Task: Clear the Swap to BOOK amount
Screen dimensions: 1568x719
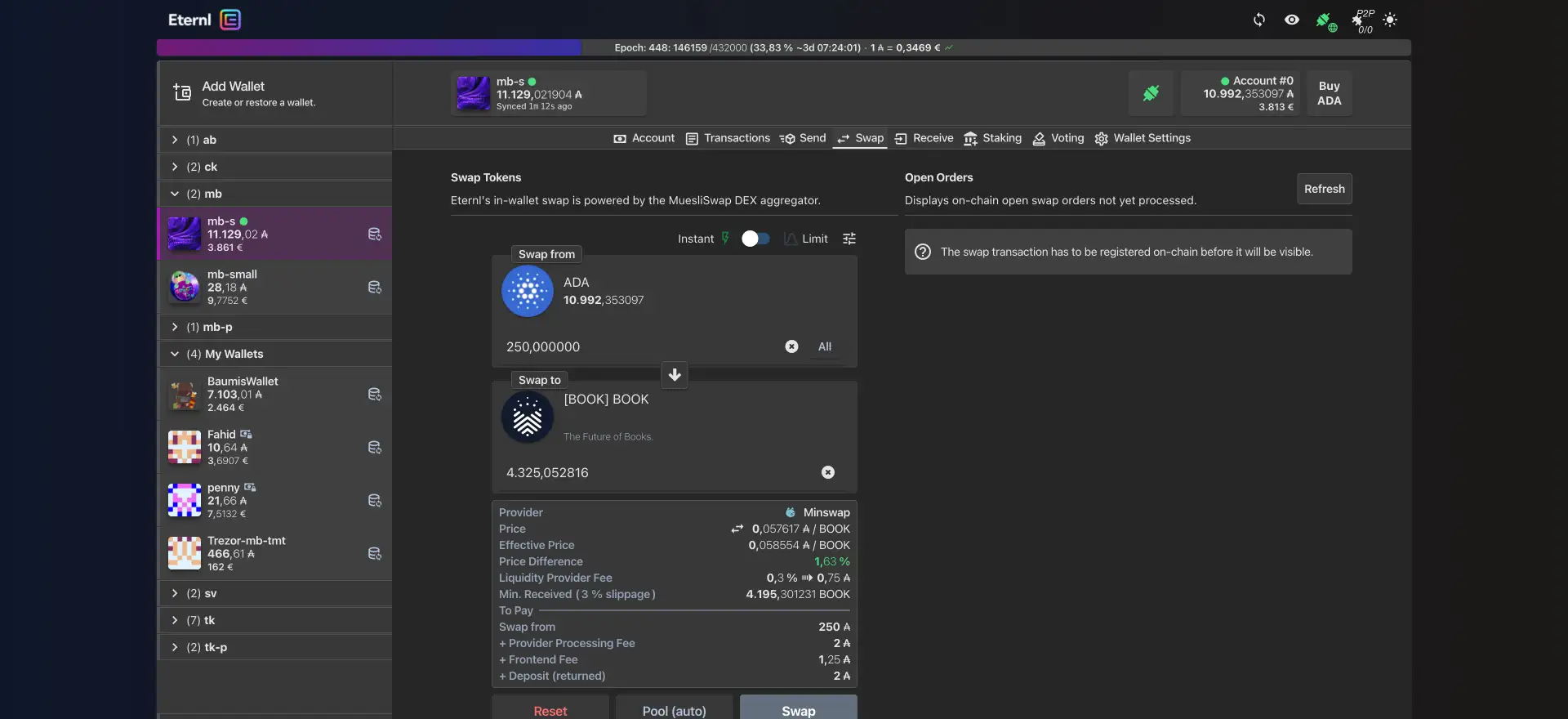Action: pos(827,472)
